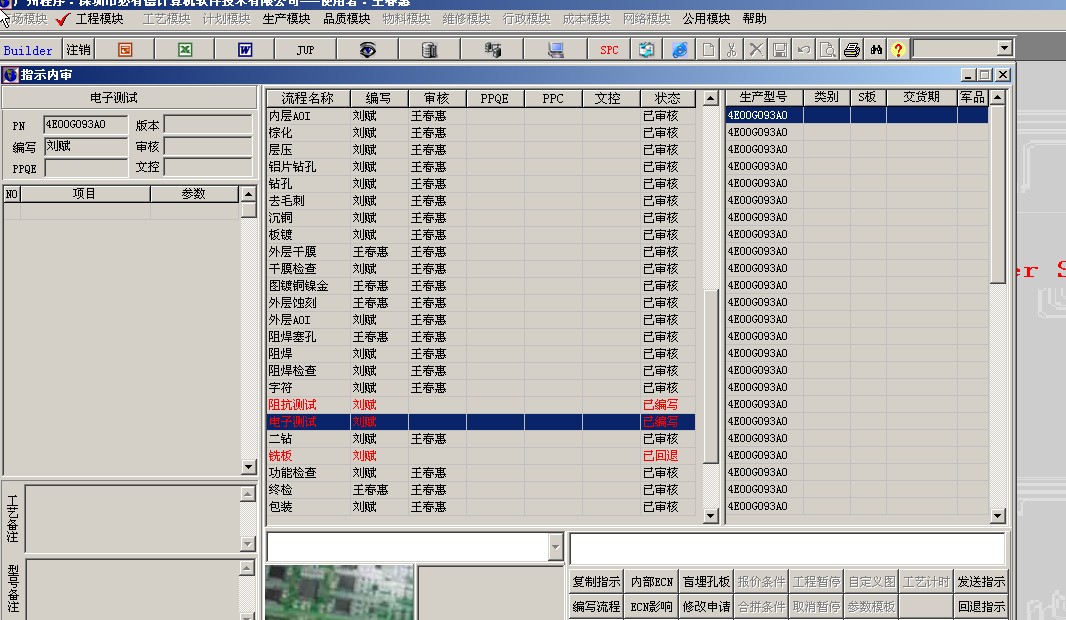Viewport: 1066px width, 620px height.
Task: Open the 帮助 menu
Action: tap(755, 19)
